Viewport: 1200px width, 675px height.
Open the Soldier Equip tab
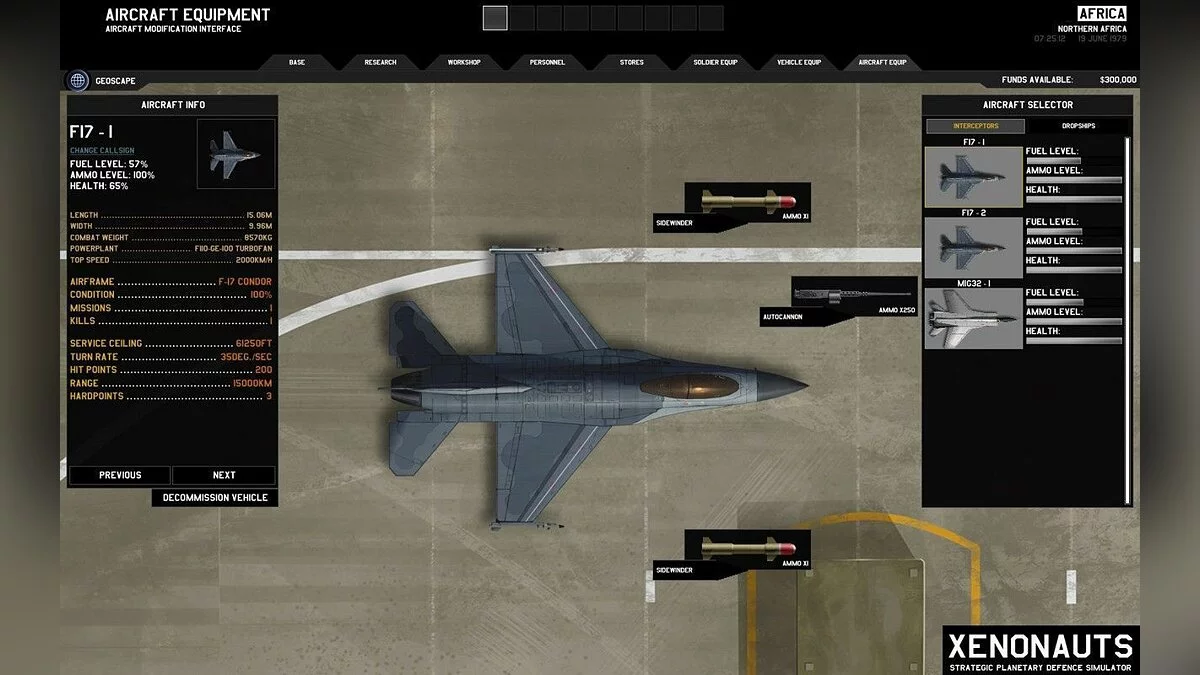click(x=715, y=62)
